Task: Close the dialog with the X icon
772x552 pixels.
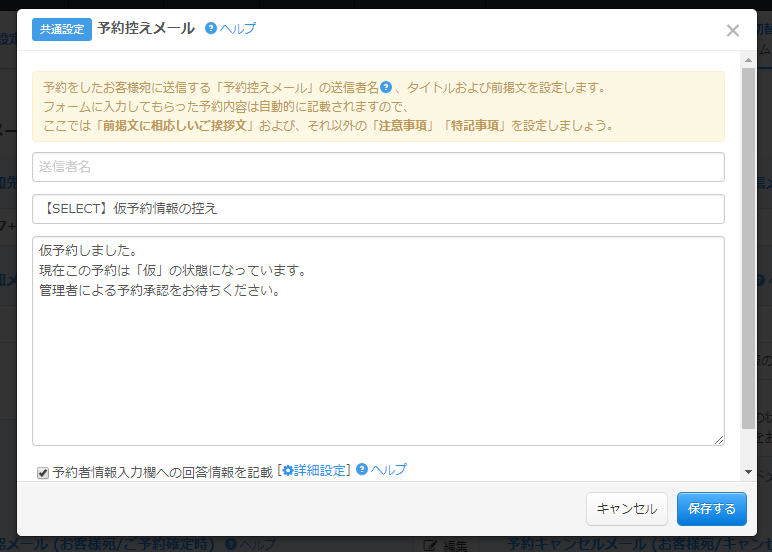Action: click(733, 30)
